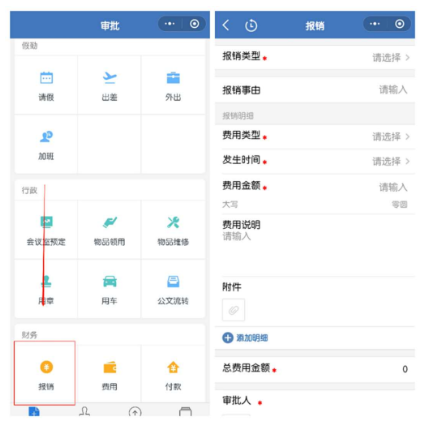Open the 费用 wallet icon

click(x=110, y=367)
